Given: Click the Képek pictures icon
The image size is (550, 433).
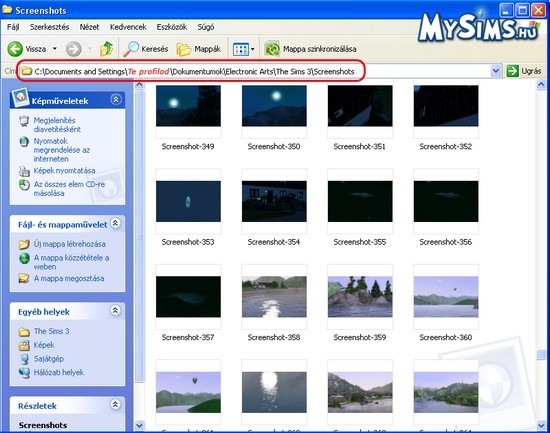Looking at the screenshot, I should tap(24, 346).
